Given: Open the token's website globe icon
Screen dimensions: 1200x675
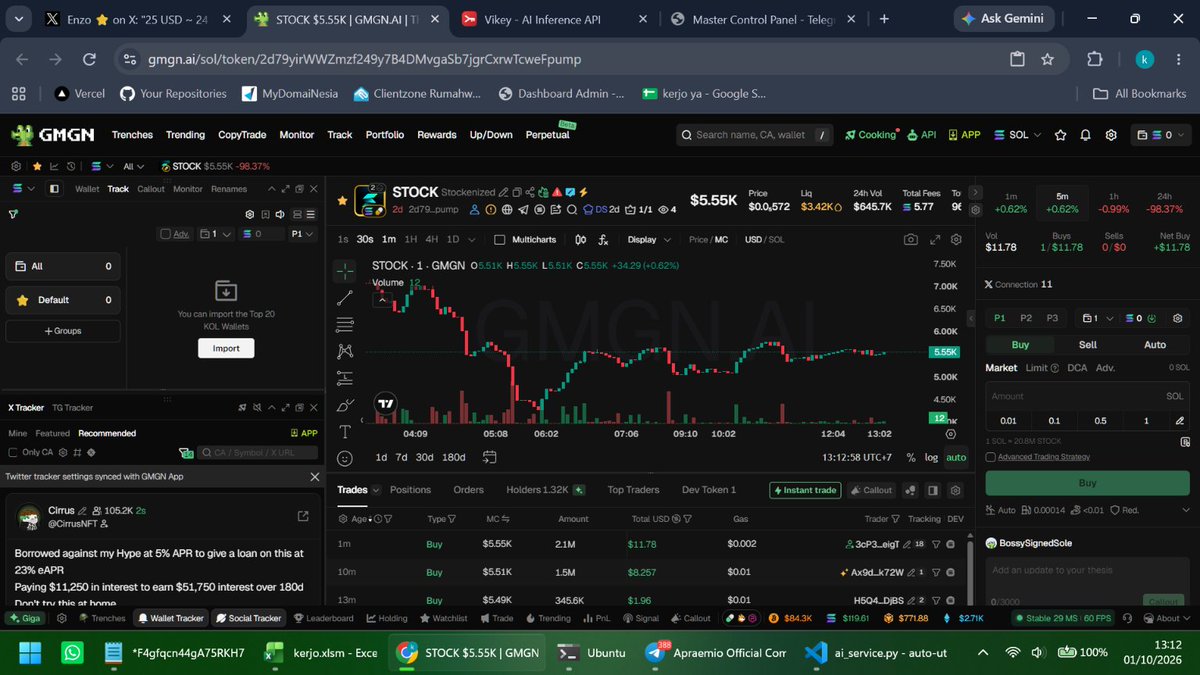Looking at the screenshot, I should pos(507,210).
